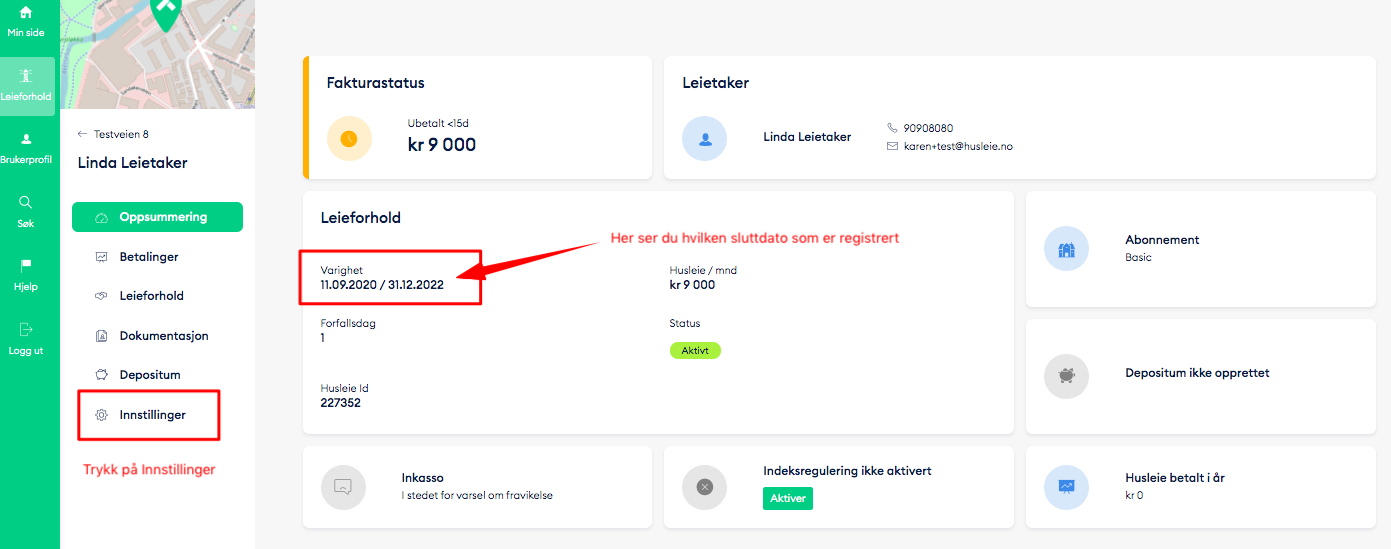Click the orange clock Fakturastatus icon
The height and width of the screenshot is (549, 1391).
[349, 139]
